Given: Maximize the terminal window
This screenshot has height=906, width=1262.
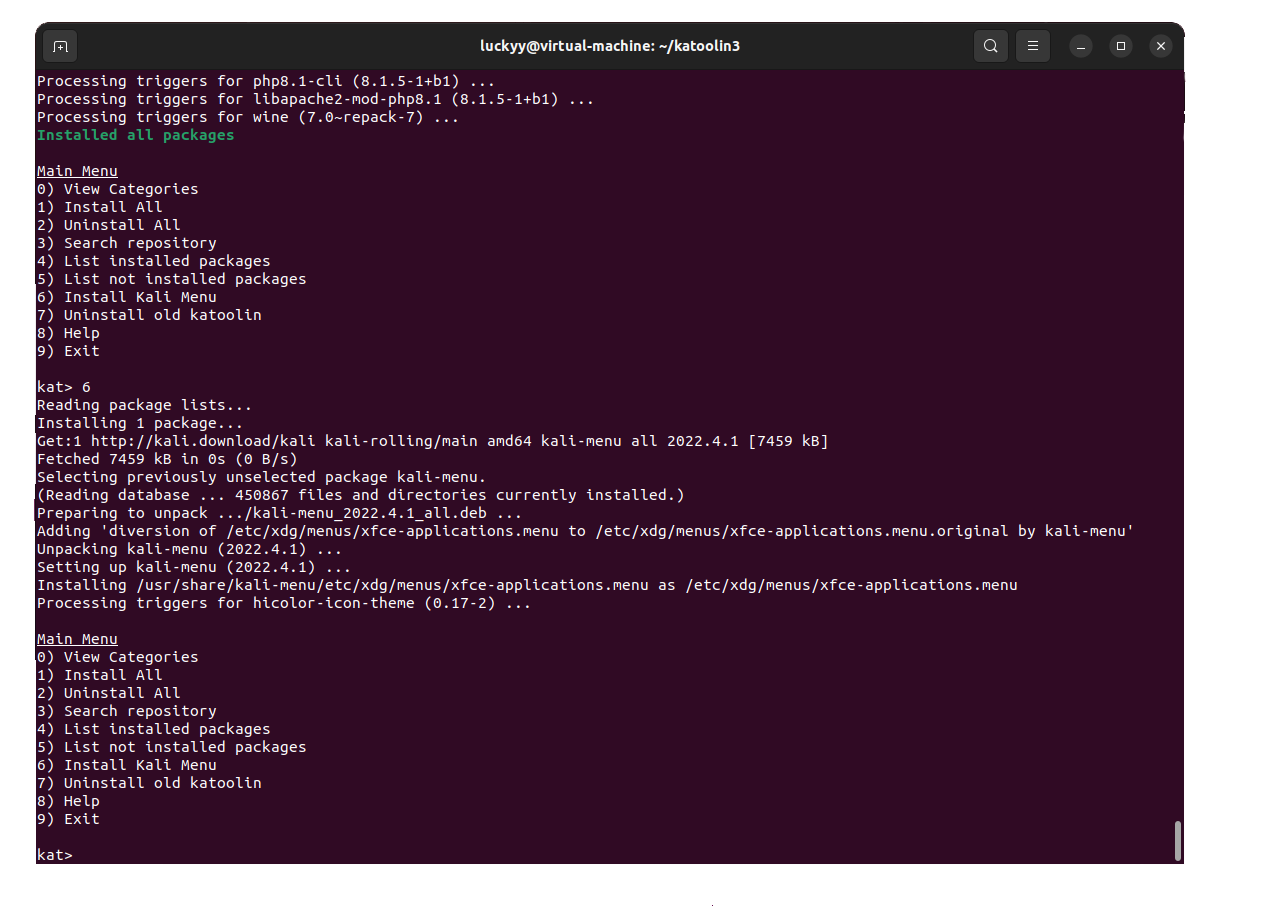Looking at the screenshot, I should [1121, 46].
